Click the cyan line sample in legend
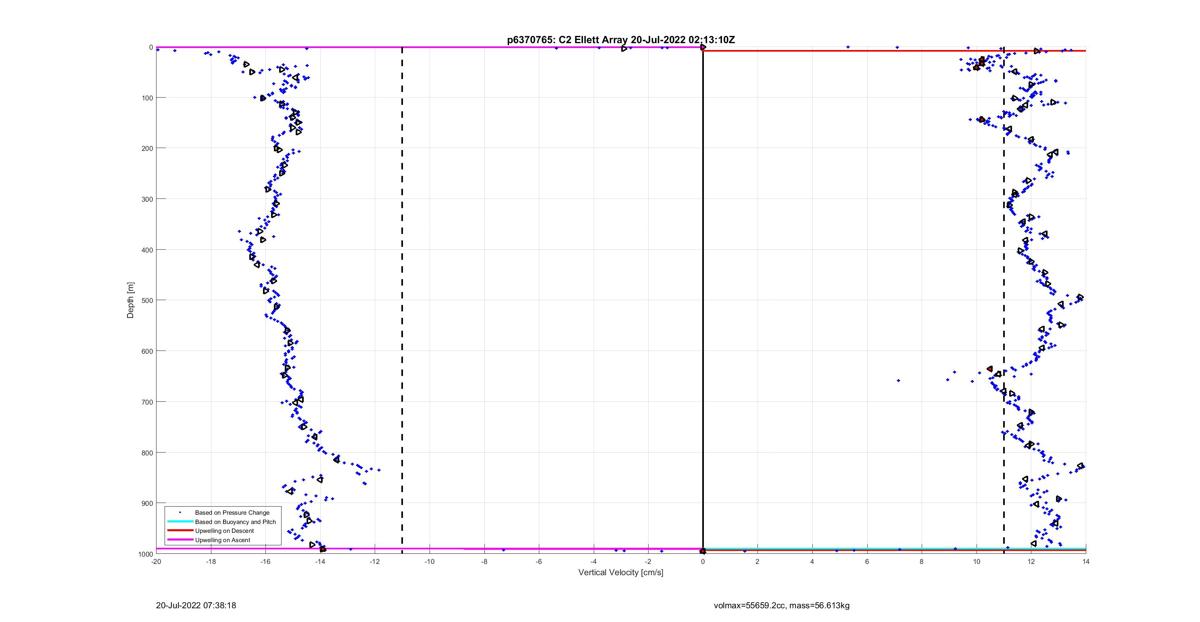 click(x=180, y=521)
